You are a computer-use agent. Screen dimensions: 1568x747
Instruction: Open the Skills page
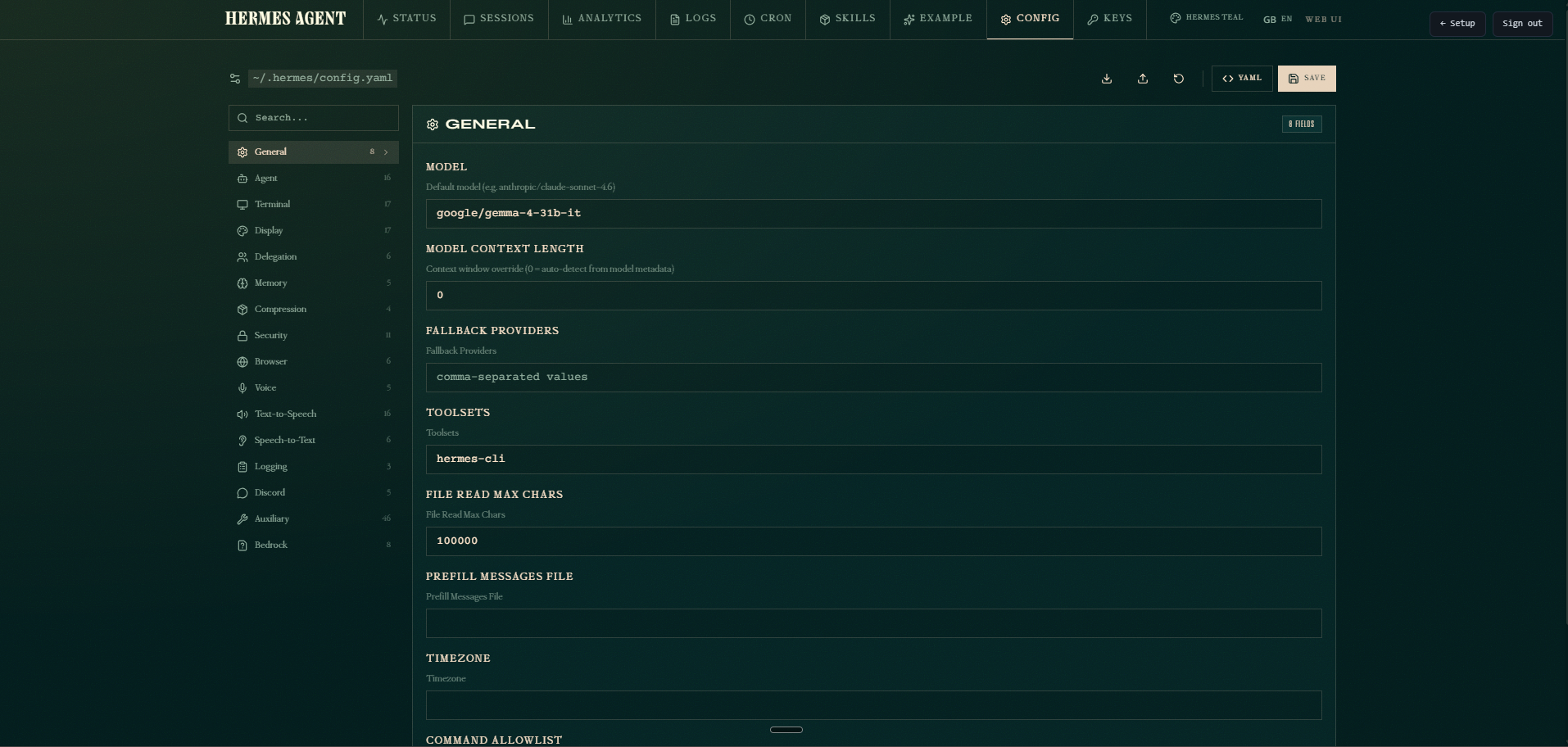coord(847,18)
